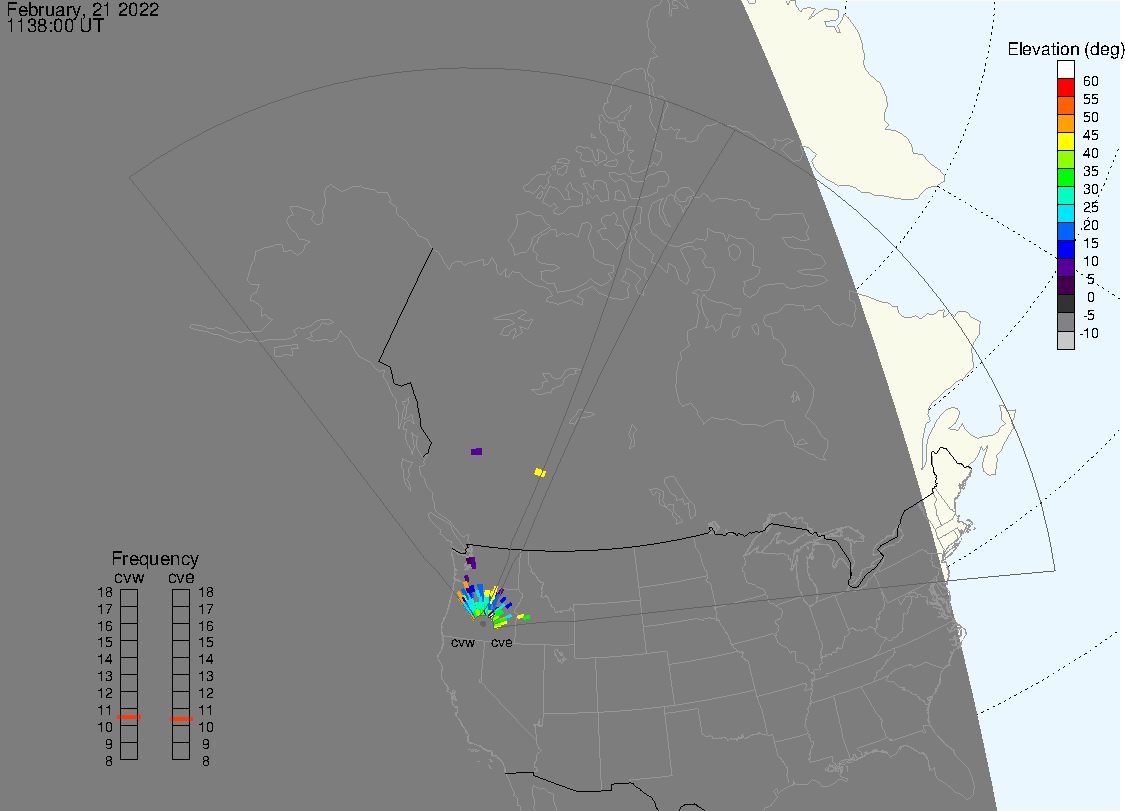Click the light gray swatch at the scale bottom
This screenshot has height=811, width=1125.
tap(1065, 340)
